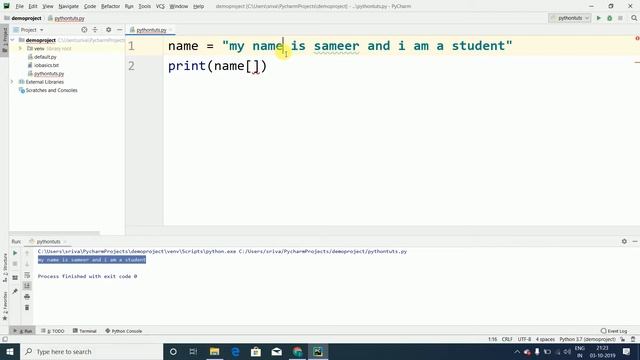Open the Run menu

pos(129,6)
